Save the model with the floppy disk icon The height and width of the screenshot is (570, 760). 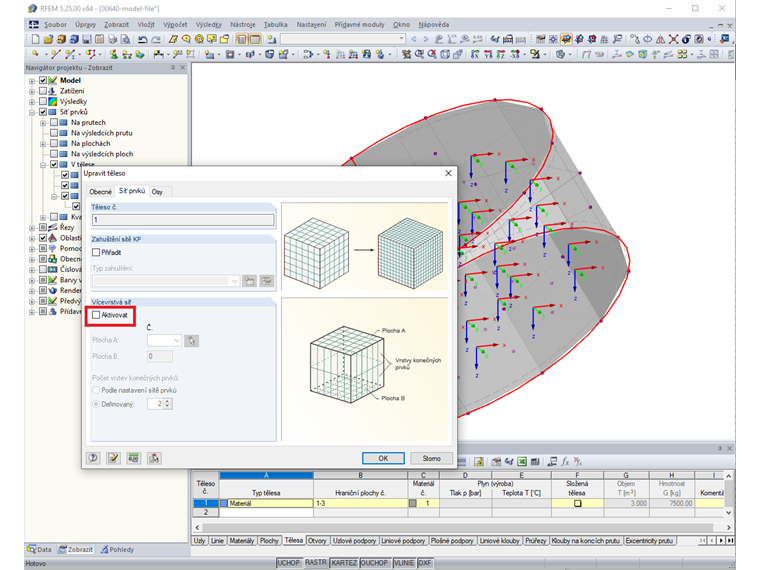(87, 39)
